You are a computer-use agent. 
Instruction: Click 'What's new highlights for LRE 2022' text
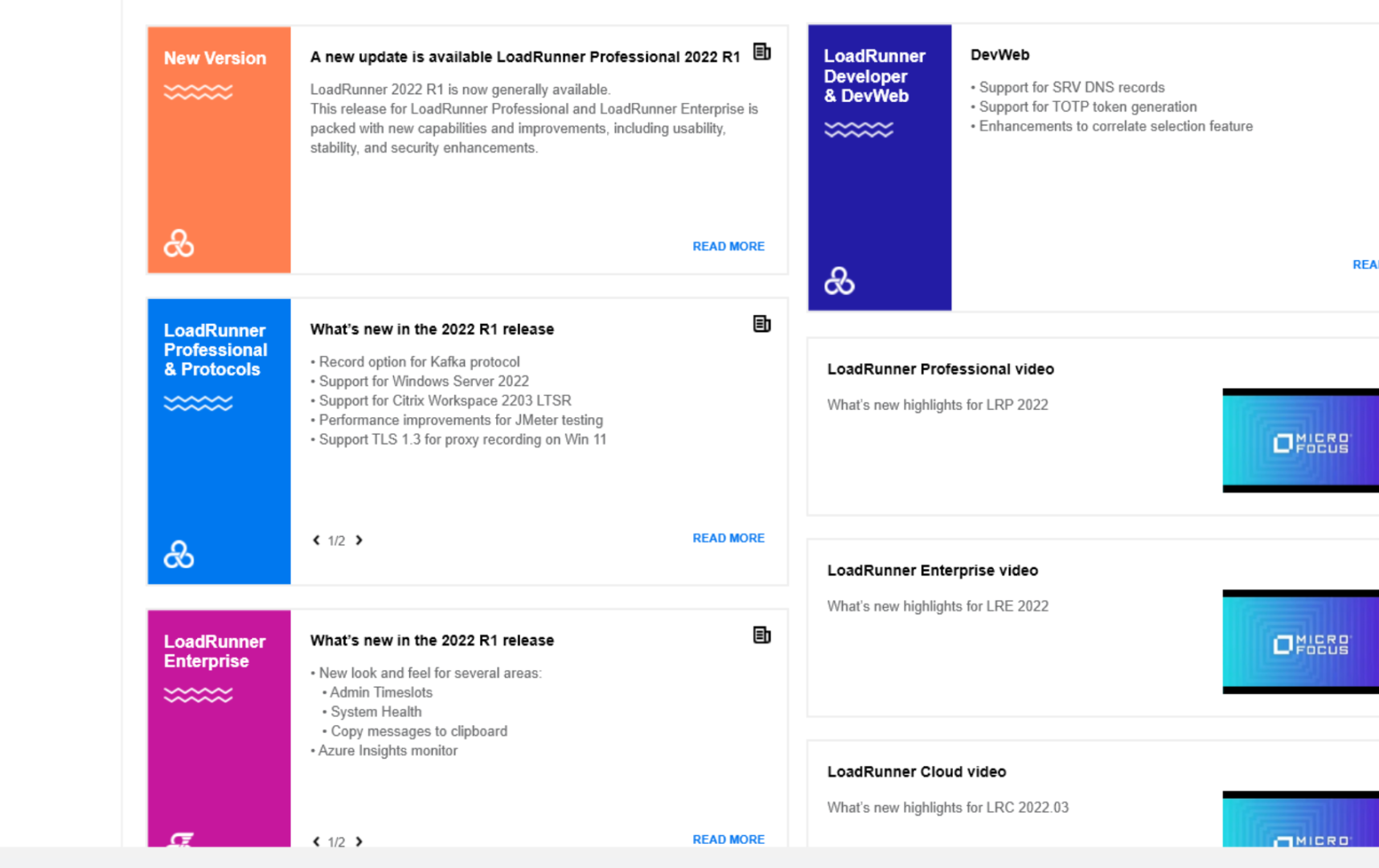(x=938, y=606)
